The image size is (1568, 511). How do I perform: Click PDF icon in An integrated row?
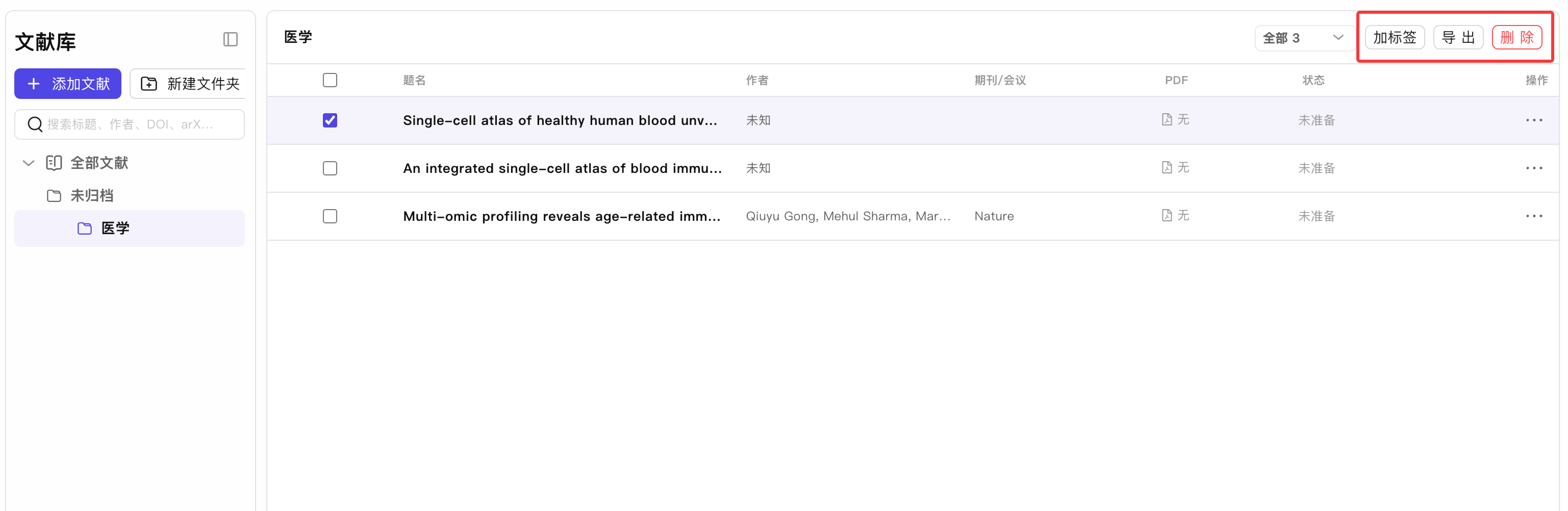tap(1166, 168)
